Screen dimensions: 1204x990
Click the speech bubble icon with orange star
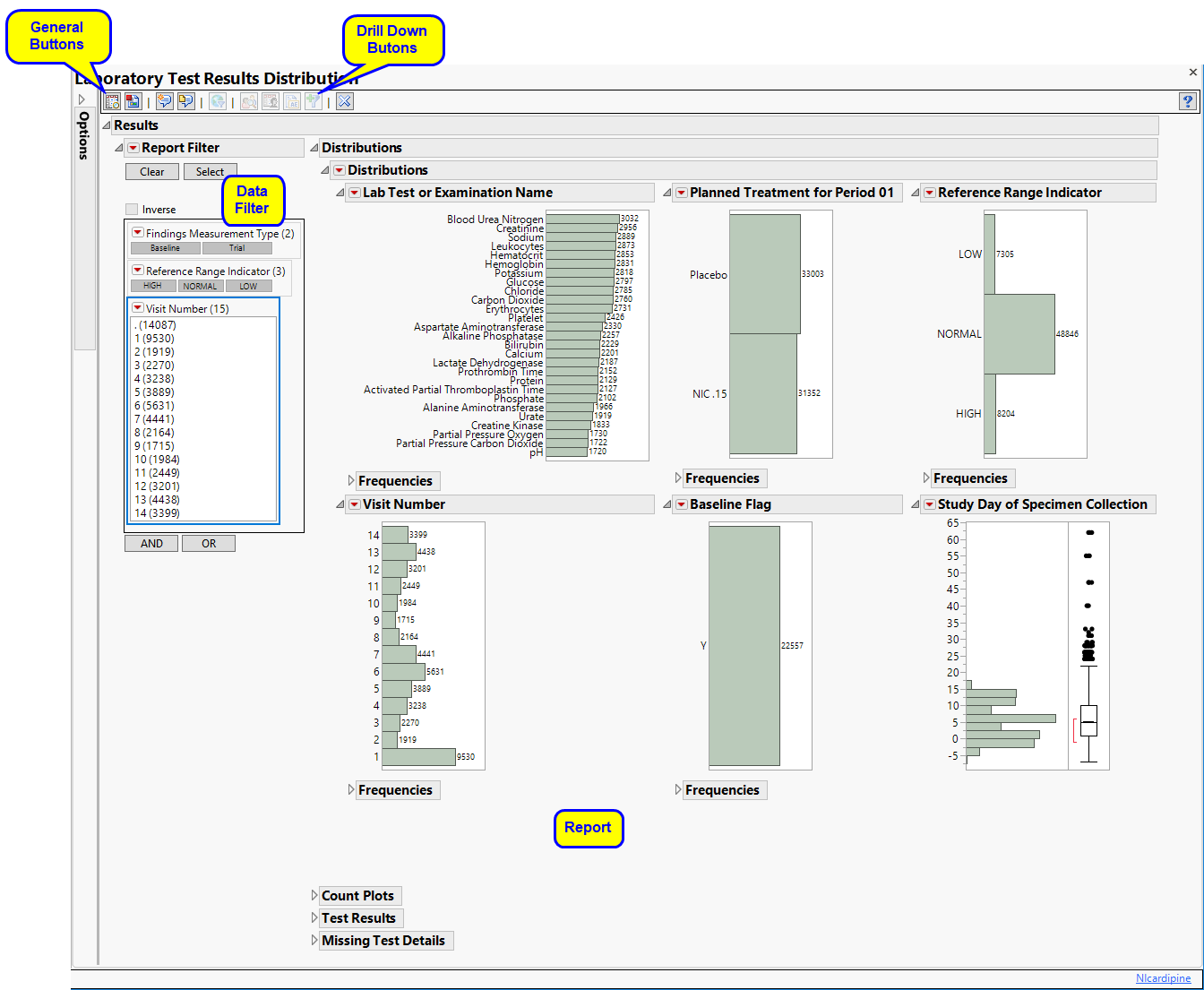165,102
